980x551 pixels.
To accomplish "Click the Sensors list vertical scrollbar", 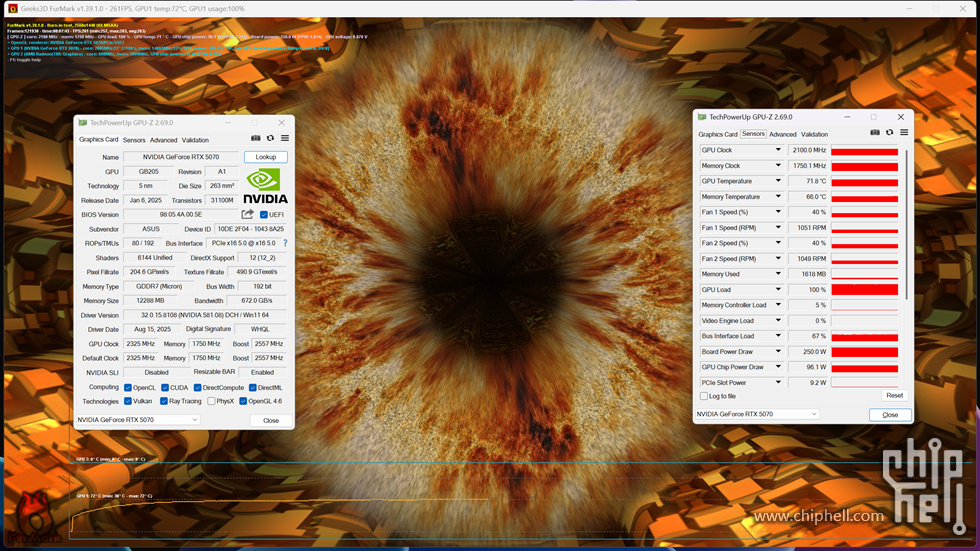I will click(908, 220).
